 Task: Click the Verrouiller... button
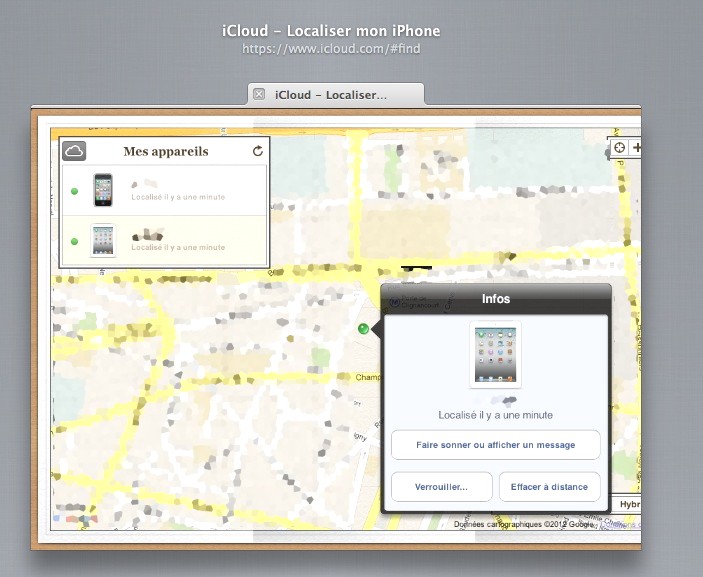pos(440,487)
